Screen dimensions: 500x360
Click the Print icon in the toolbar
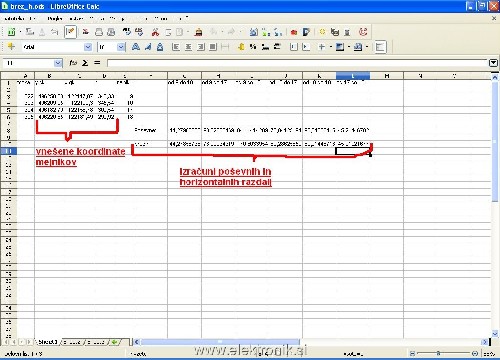(99, 32)
